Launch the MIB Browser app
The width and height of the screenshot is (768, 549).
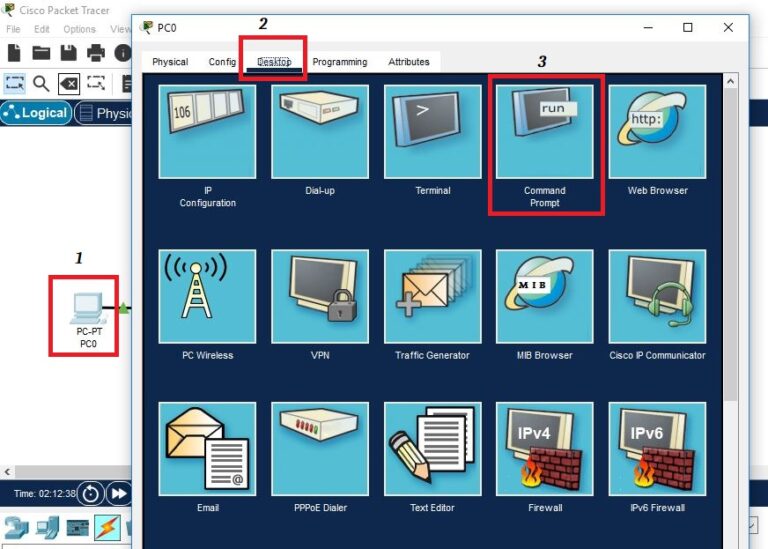point(545,296)
